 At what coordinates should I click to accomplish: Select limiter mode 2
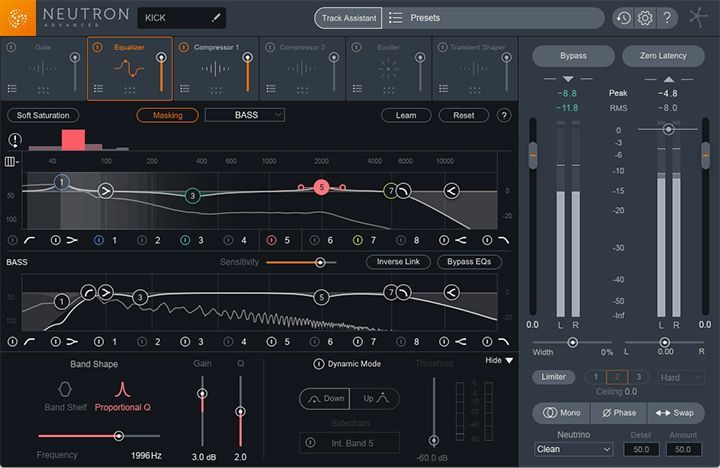click(x=617, y=377)
